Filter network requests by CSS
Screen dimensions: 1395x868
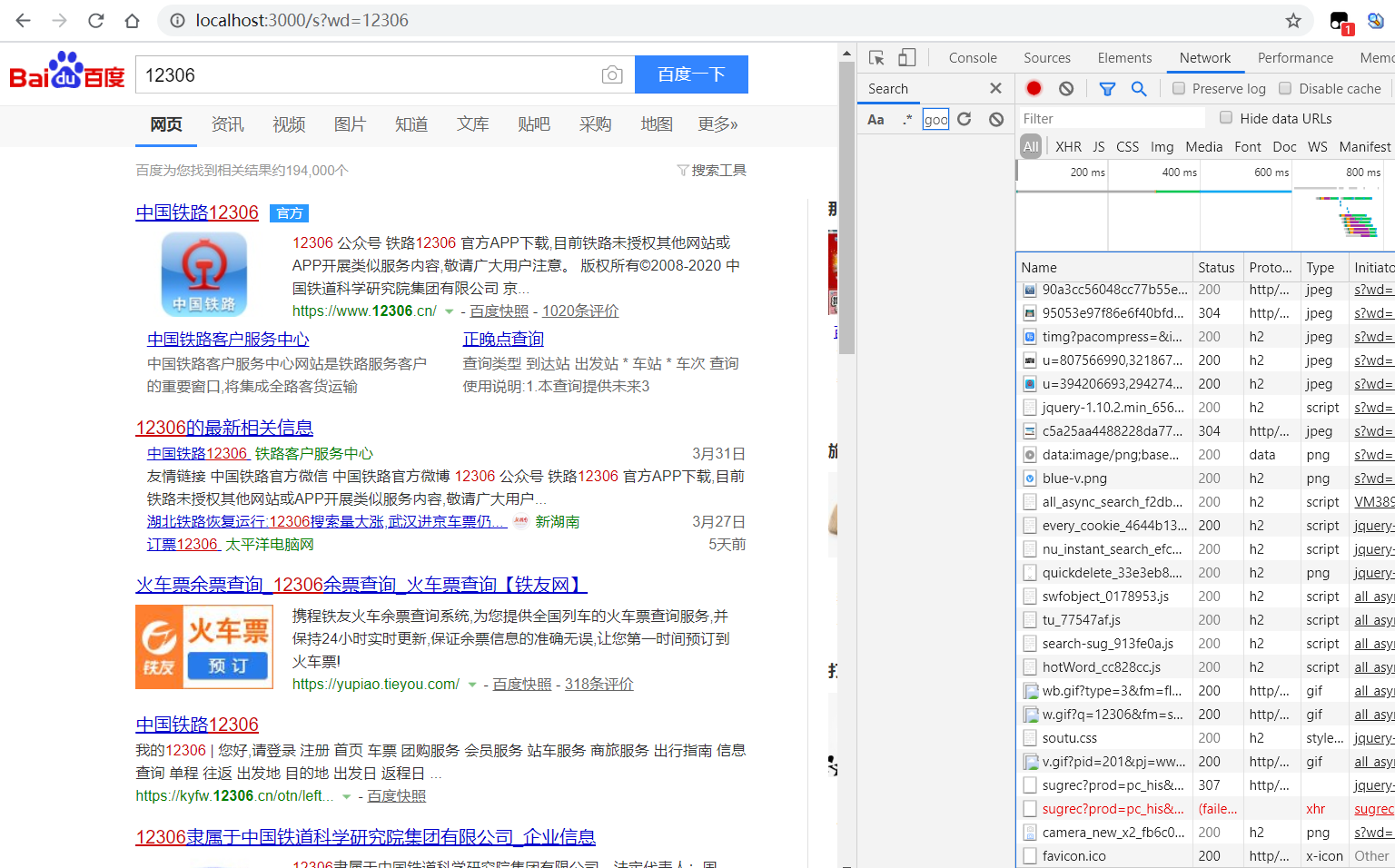[x=1127, y=146]
